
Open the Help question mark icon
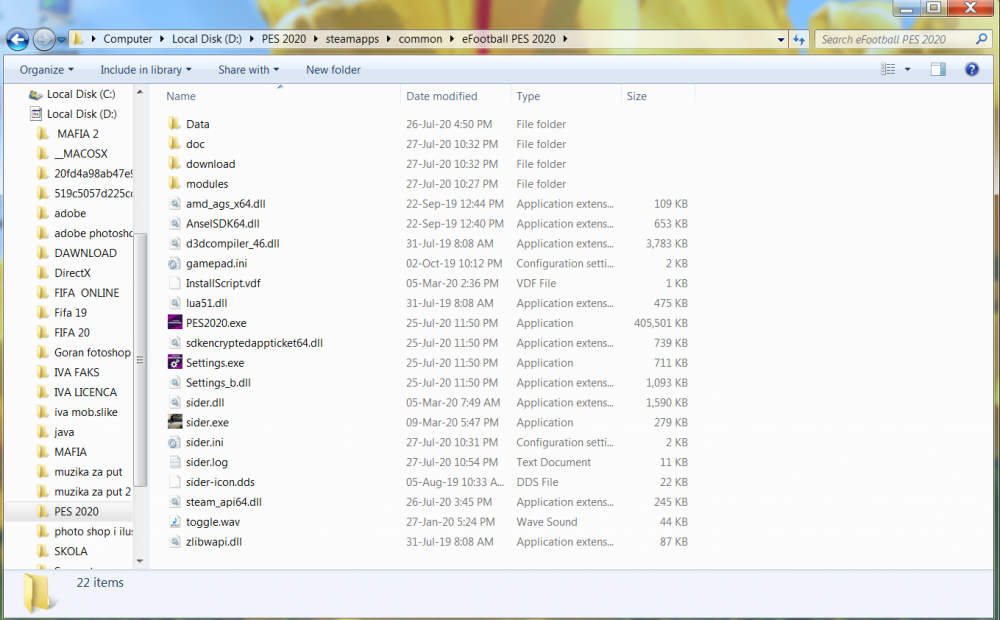coord(971,70)
